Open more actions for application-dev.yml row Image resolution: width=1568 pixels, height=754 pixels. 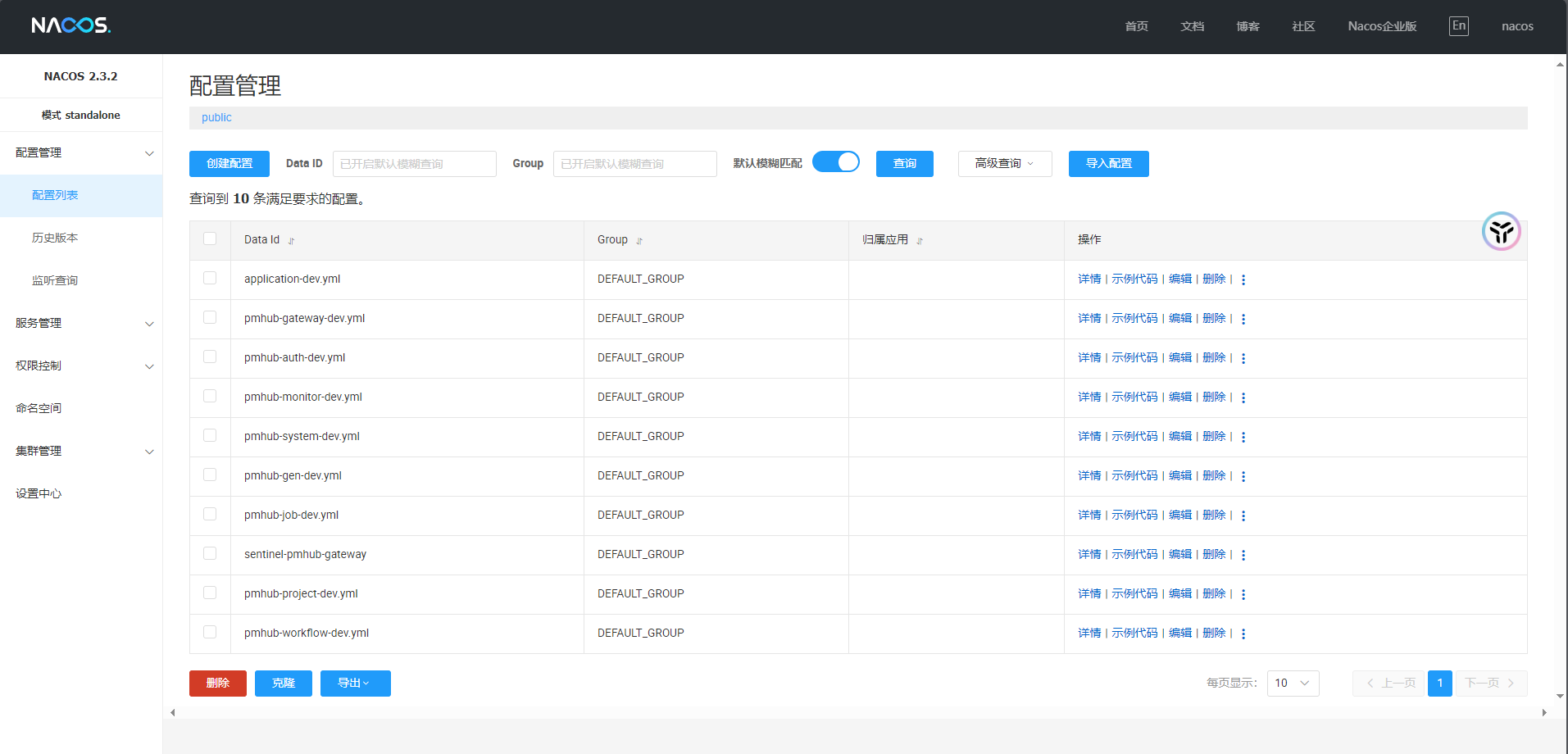pyautogui.click(x=1243, y=279)
